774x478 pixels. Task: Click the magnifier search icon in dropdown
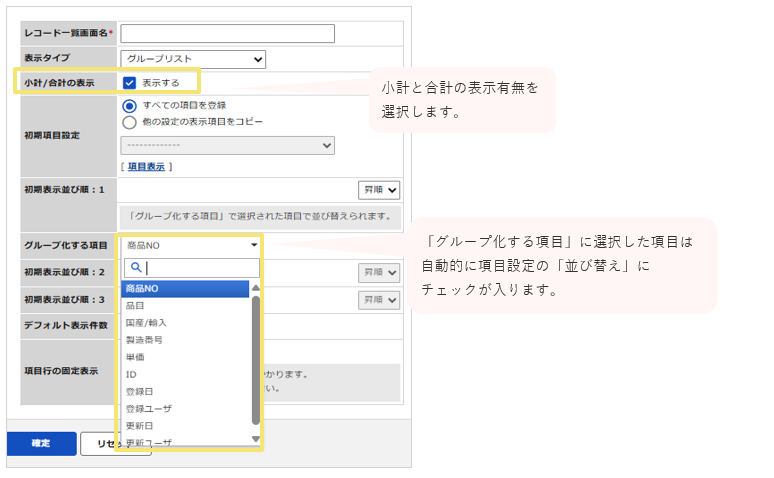pos(136,268)
